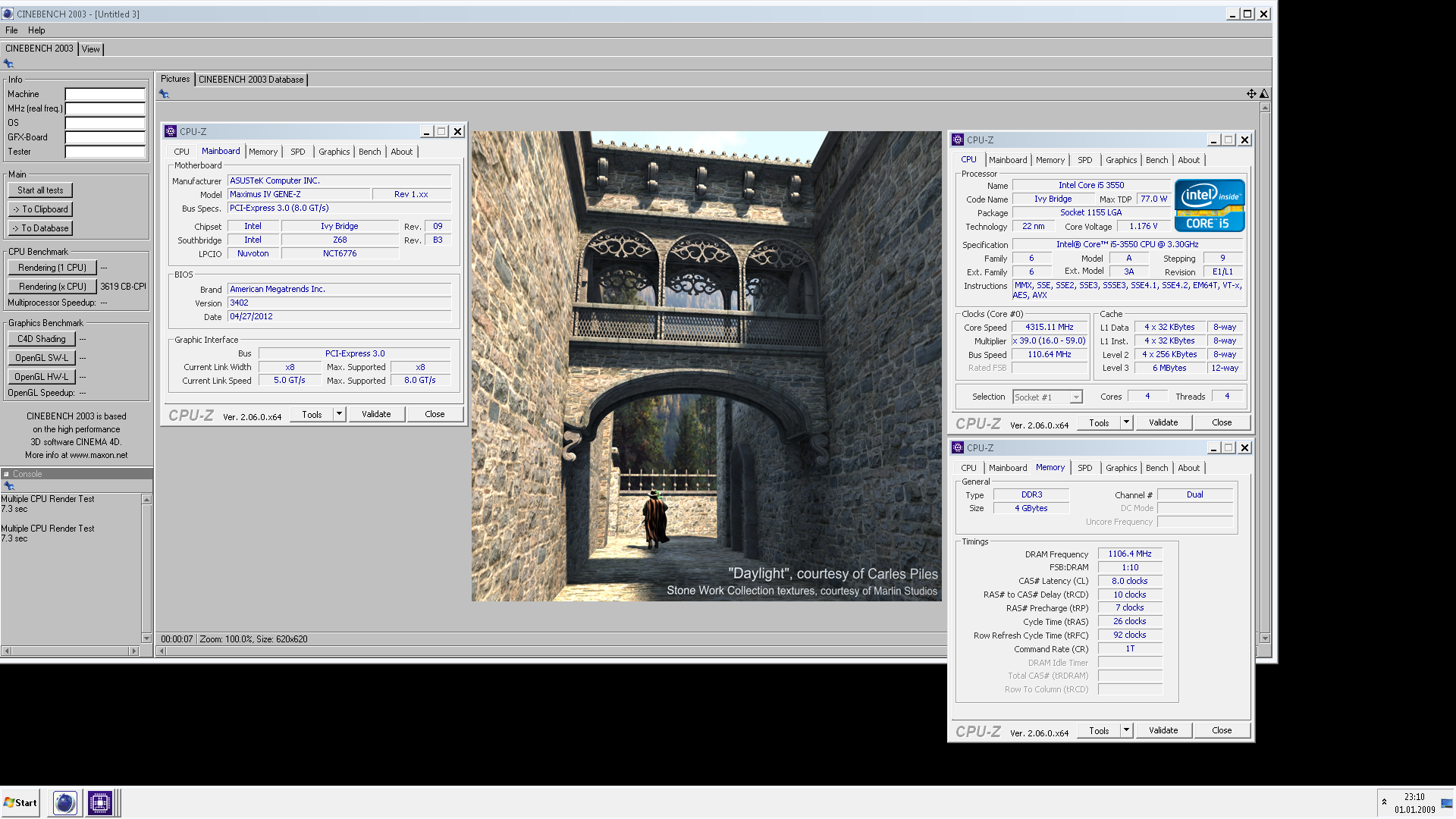Screen dimensions: 1456x819
Task: Click the rendered Daylight image
Action: point(706,366)
